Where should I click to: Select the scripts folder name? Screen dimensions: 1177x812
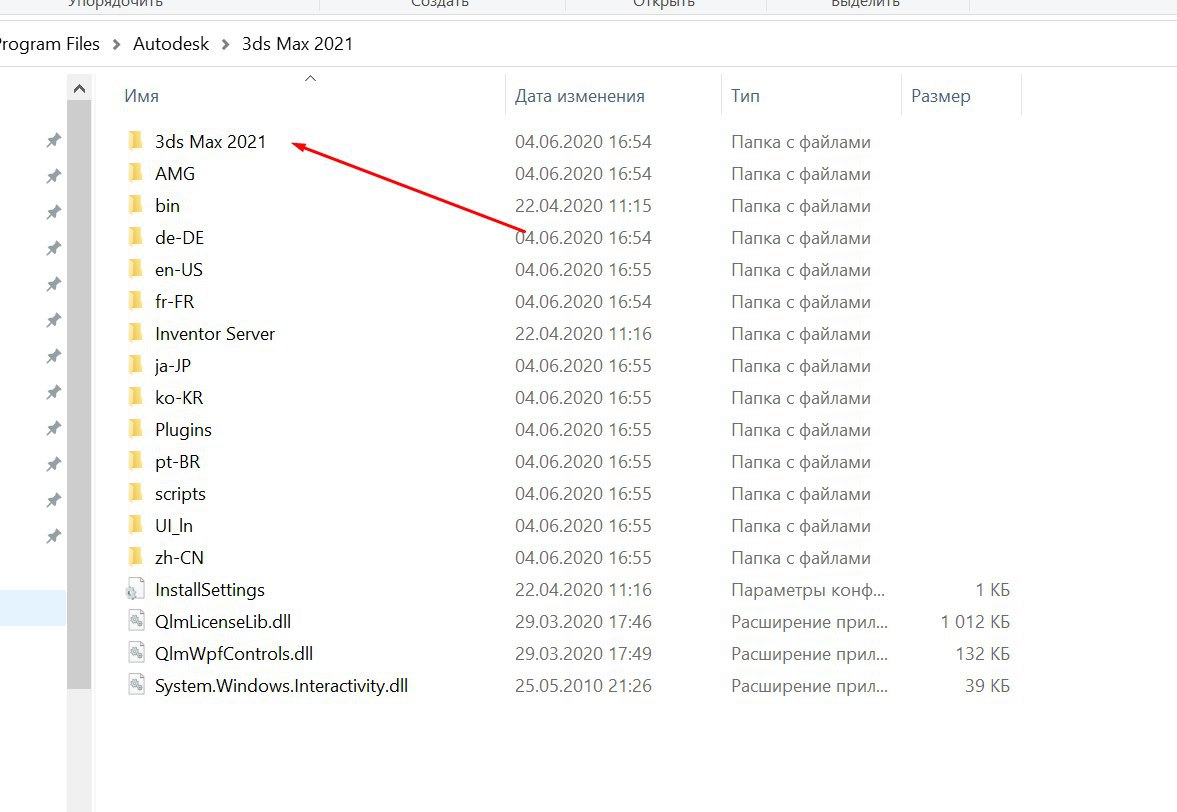[180, 493]
